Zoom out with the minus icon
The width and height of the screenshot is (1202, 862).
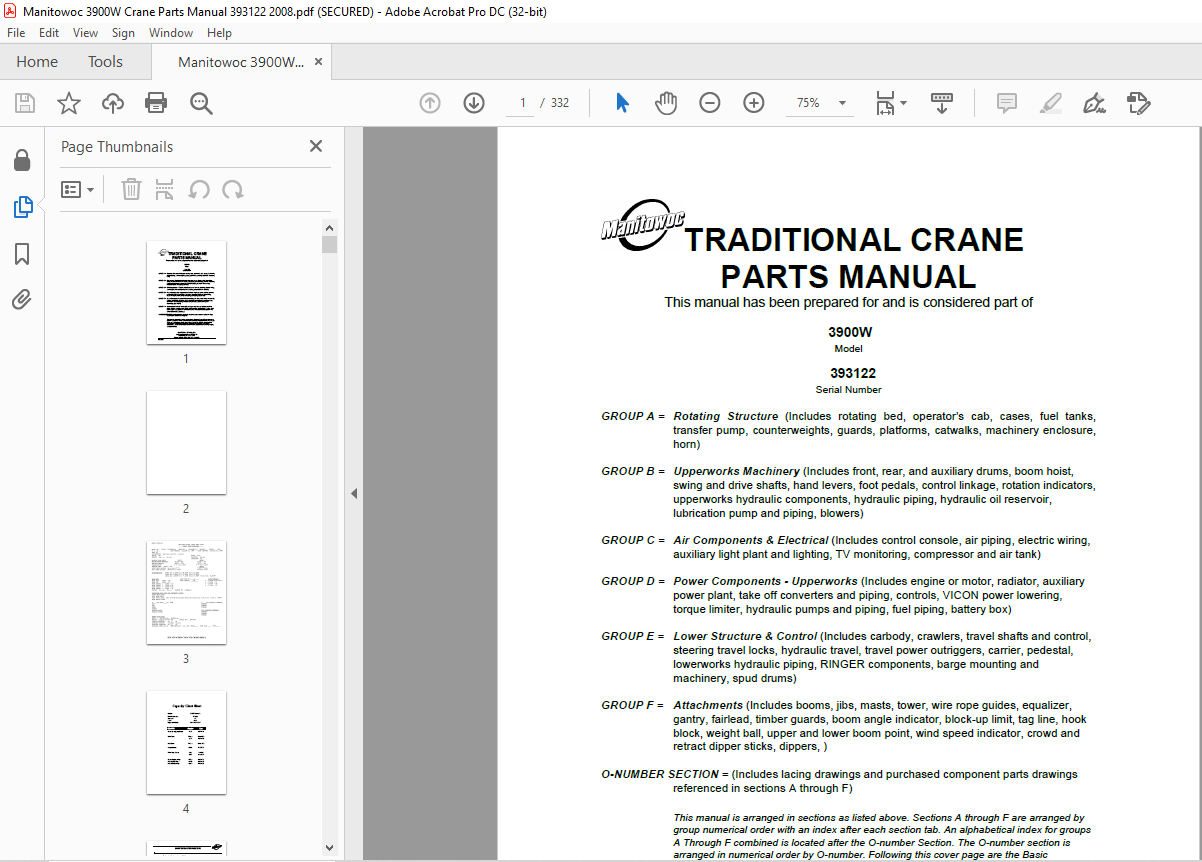coord(710,103)
